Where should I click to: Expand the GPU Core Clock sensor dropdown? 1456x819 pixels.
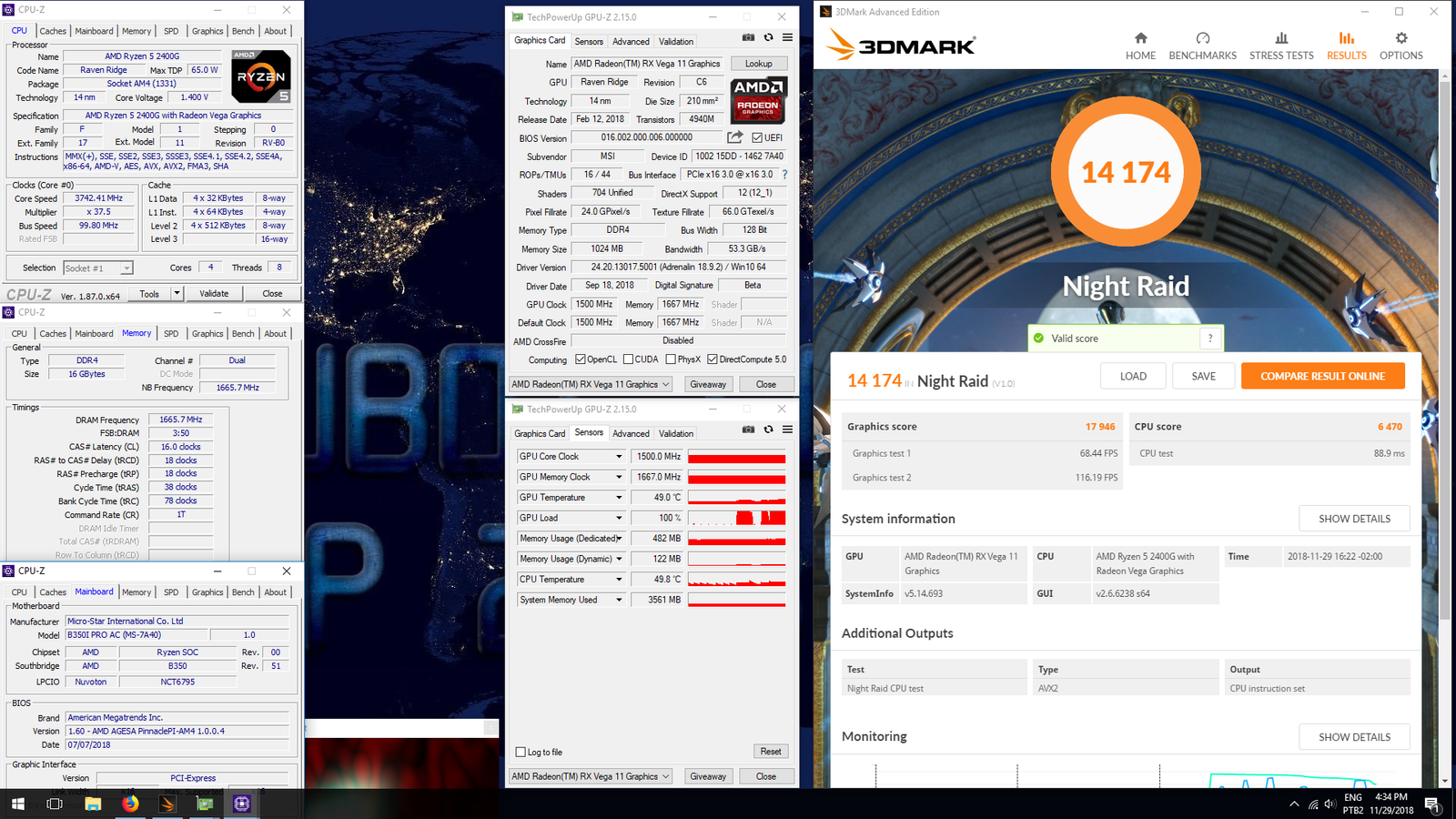[x=619, y=457]
